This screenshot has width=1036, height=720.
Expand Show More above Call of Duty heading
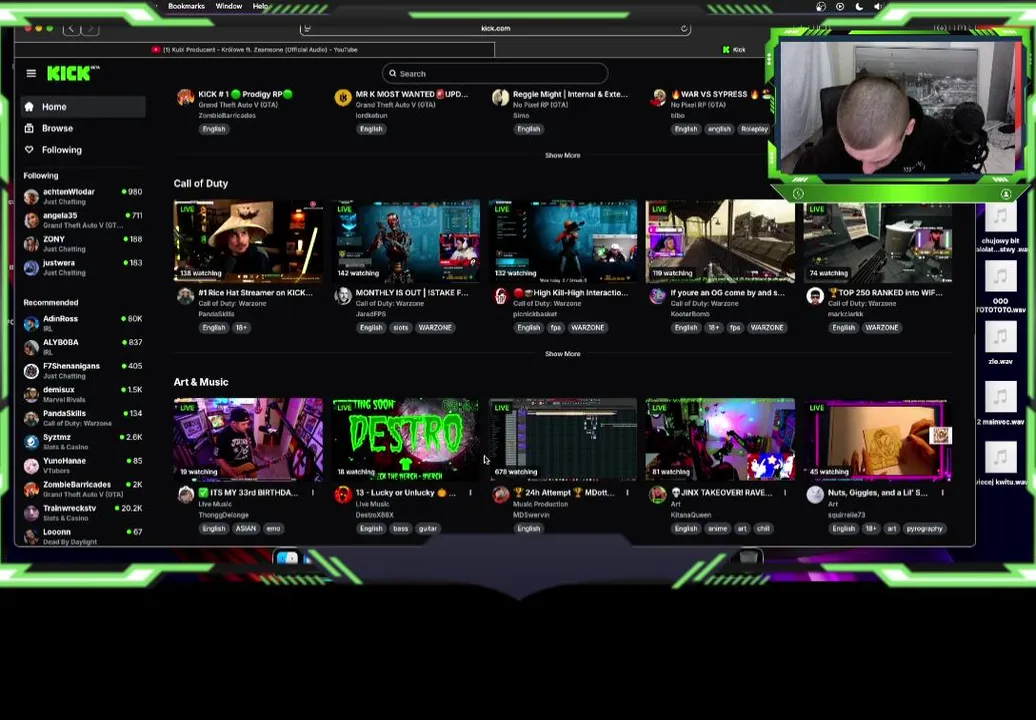[x=562, y=155]
